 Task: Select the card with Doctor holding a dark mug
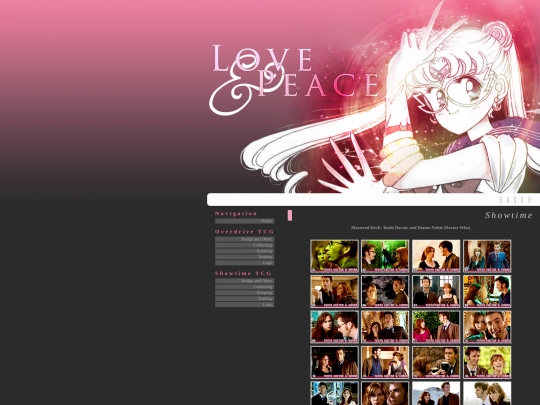[436, 362]
